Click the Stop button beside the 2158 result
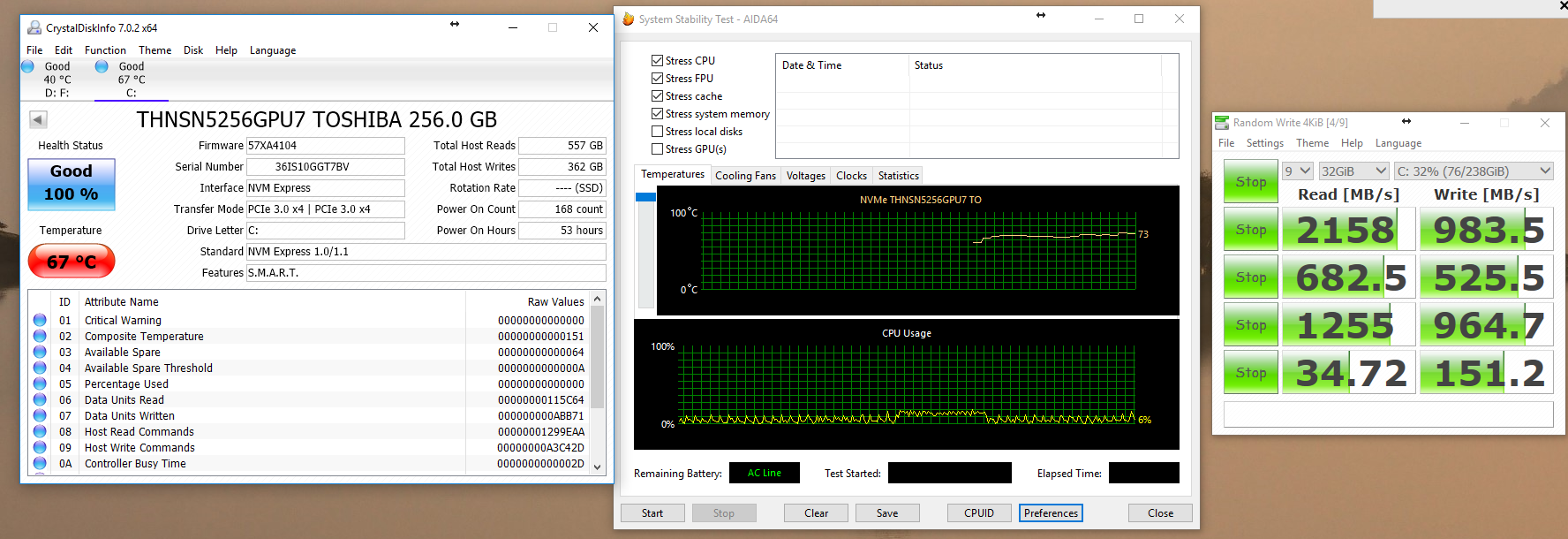The image size is (1568, 539). click(1251, 230)
